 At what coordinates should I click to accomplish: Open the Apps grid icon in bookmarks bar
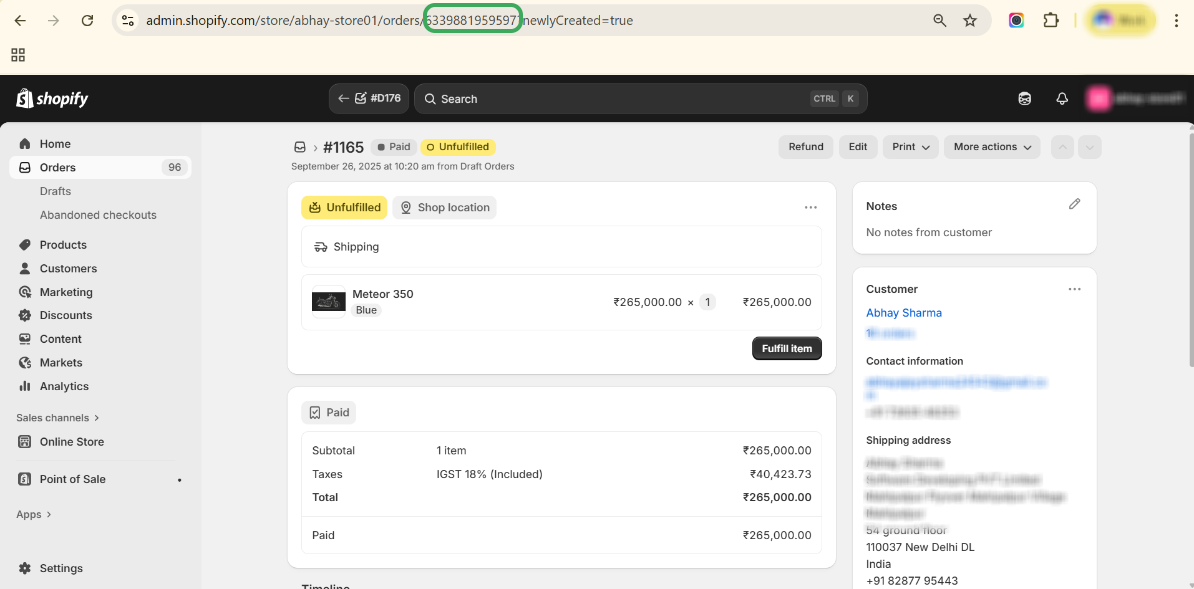(x=18, y=55)
